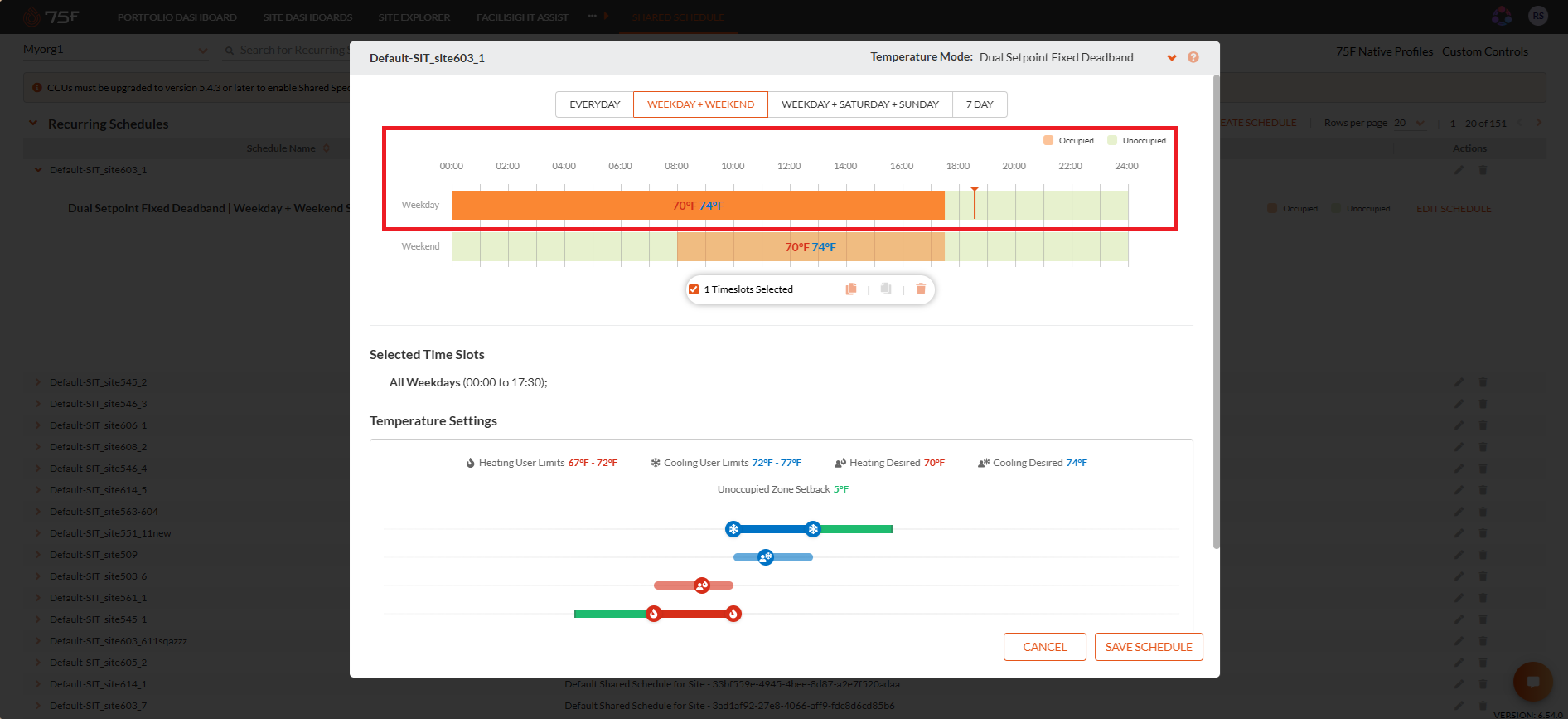Open the Temperature Mode help icon

1193,57
